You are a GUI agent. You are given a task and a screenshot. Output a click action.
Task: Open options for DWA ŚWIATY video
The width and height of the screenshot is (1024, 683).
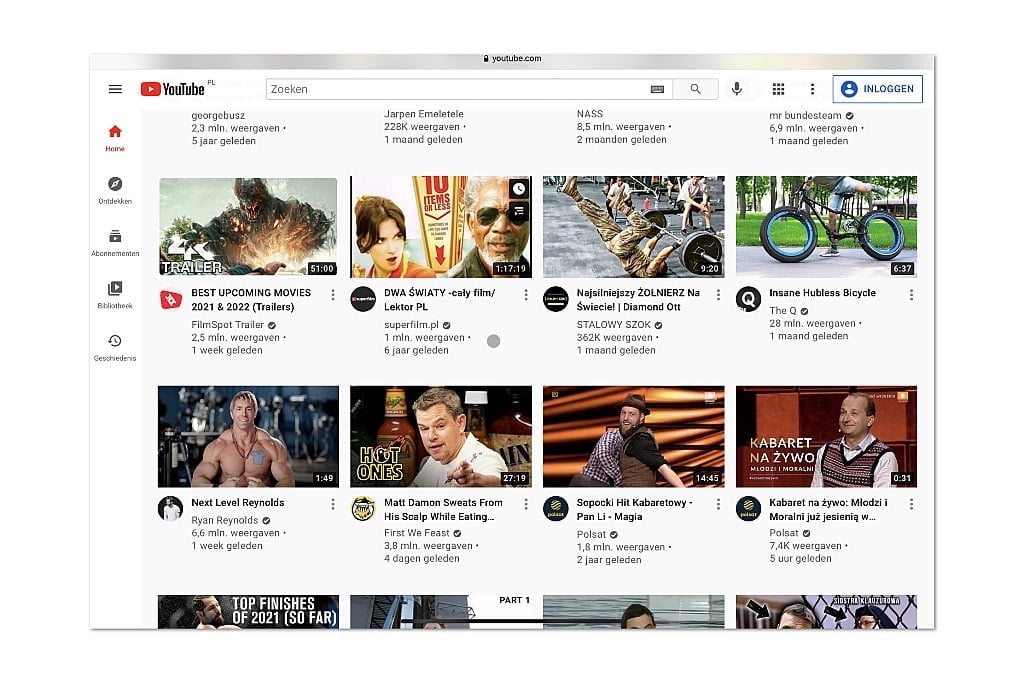point(526,295)
